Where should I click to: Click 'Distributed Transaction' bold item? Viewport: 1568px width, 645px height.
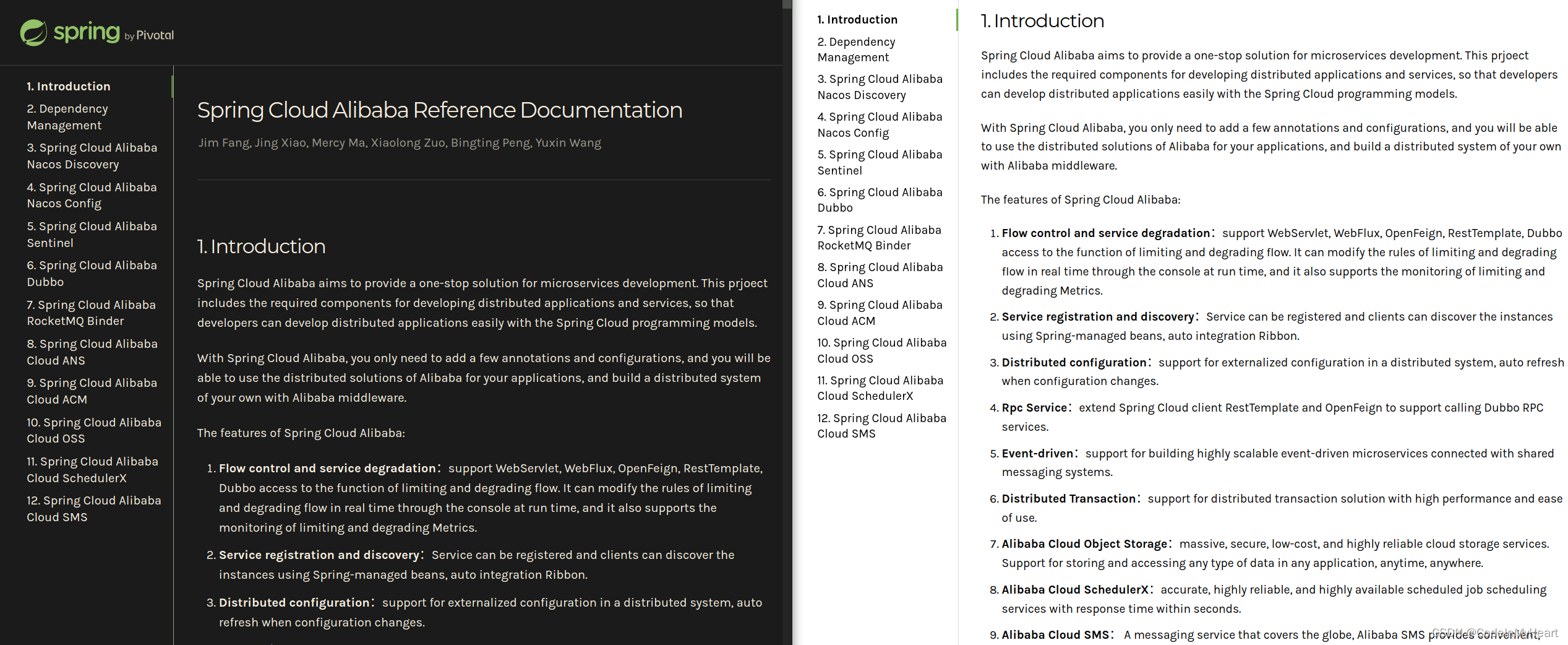(x=1069, y=499)
